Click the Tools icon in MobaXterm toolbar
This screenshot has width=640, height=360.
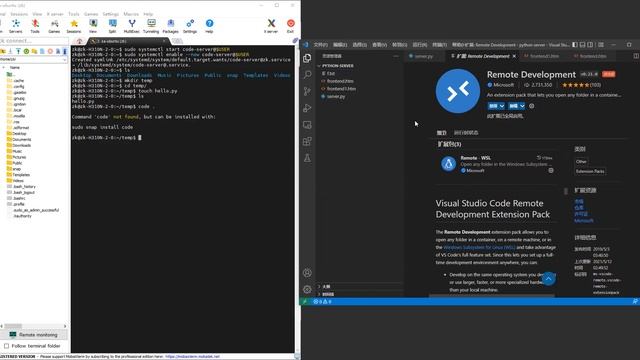35,26
